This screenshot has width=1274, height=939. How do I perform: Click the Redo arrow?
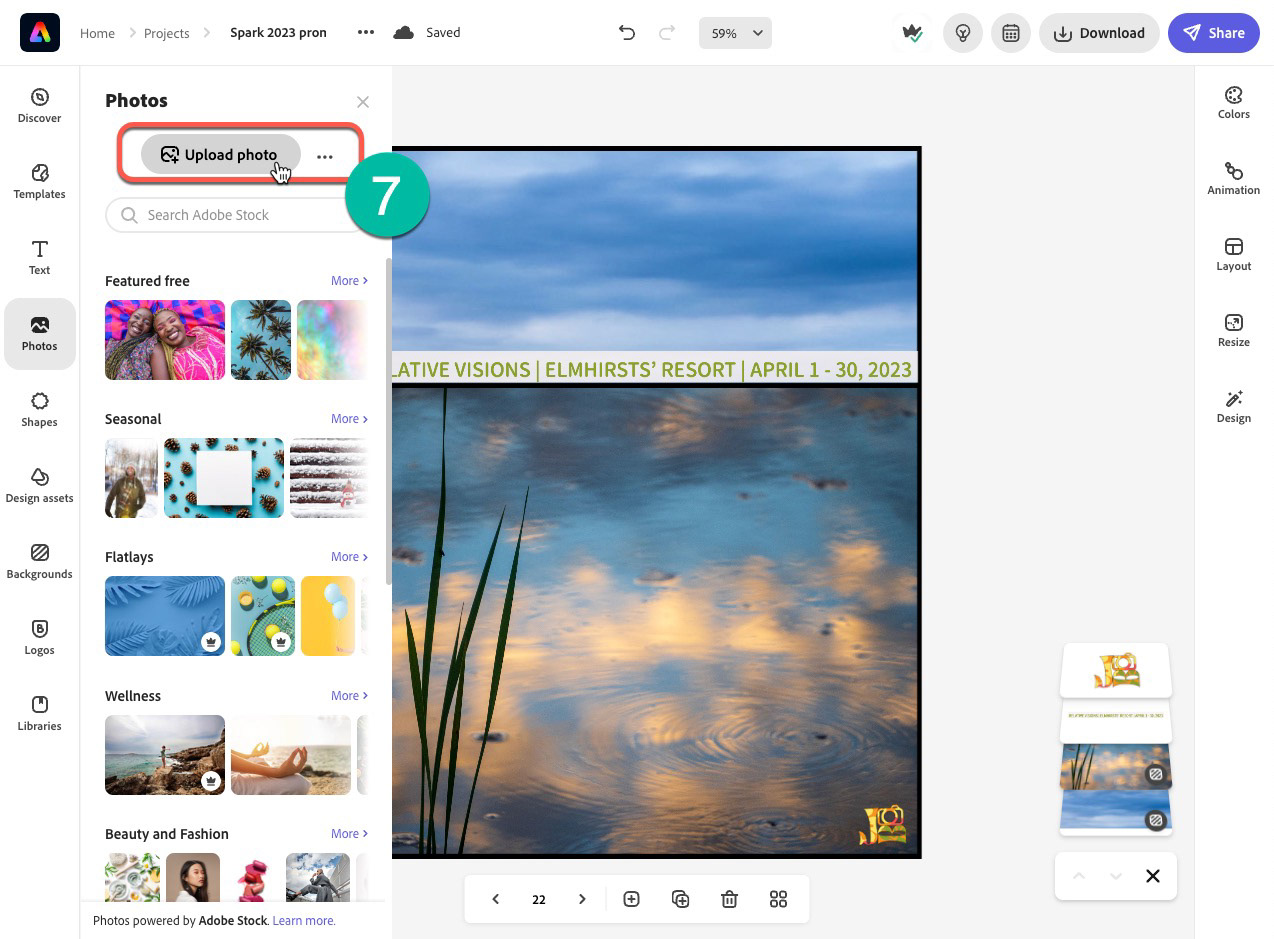[667, 33]
